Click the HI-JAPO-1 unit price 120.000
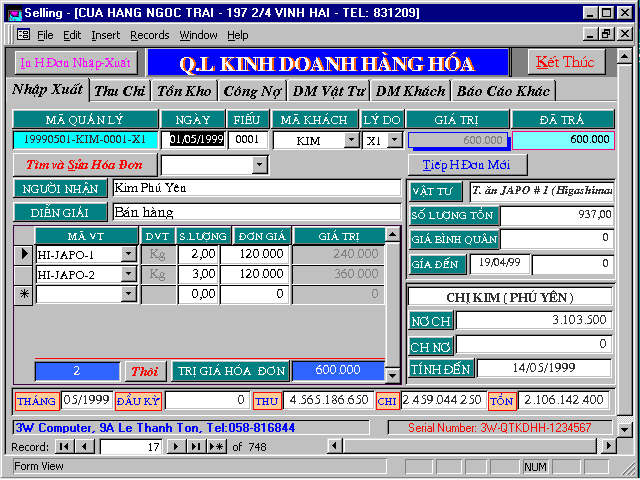 255,254
